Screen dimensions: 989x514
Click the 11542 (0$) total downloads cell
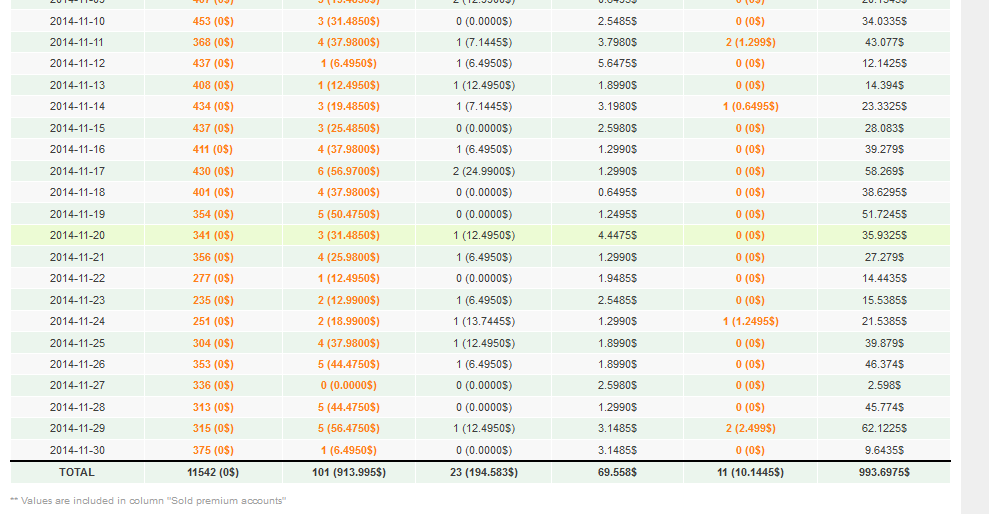tap(213, 472)
